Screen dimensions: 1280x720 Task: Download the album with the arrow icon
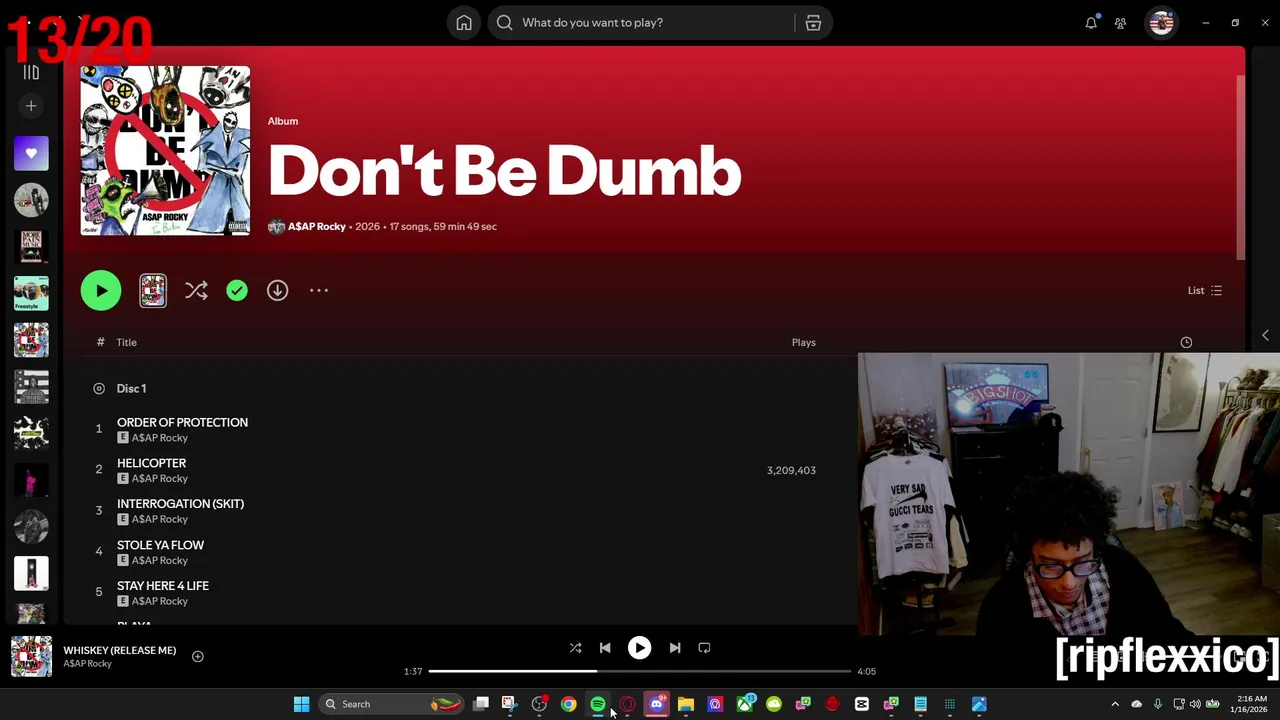(x=277, y=291)
